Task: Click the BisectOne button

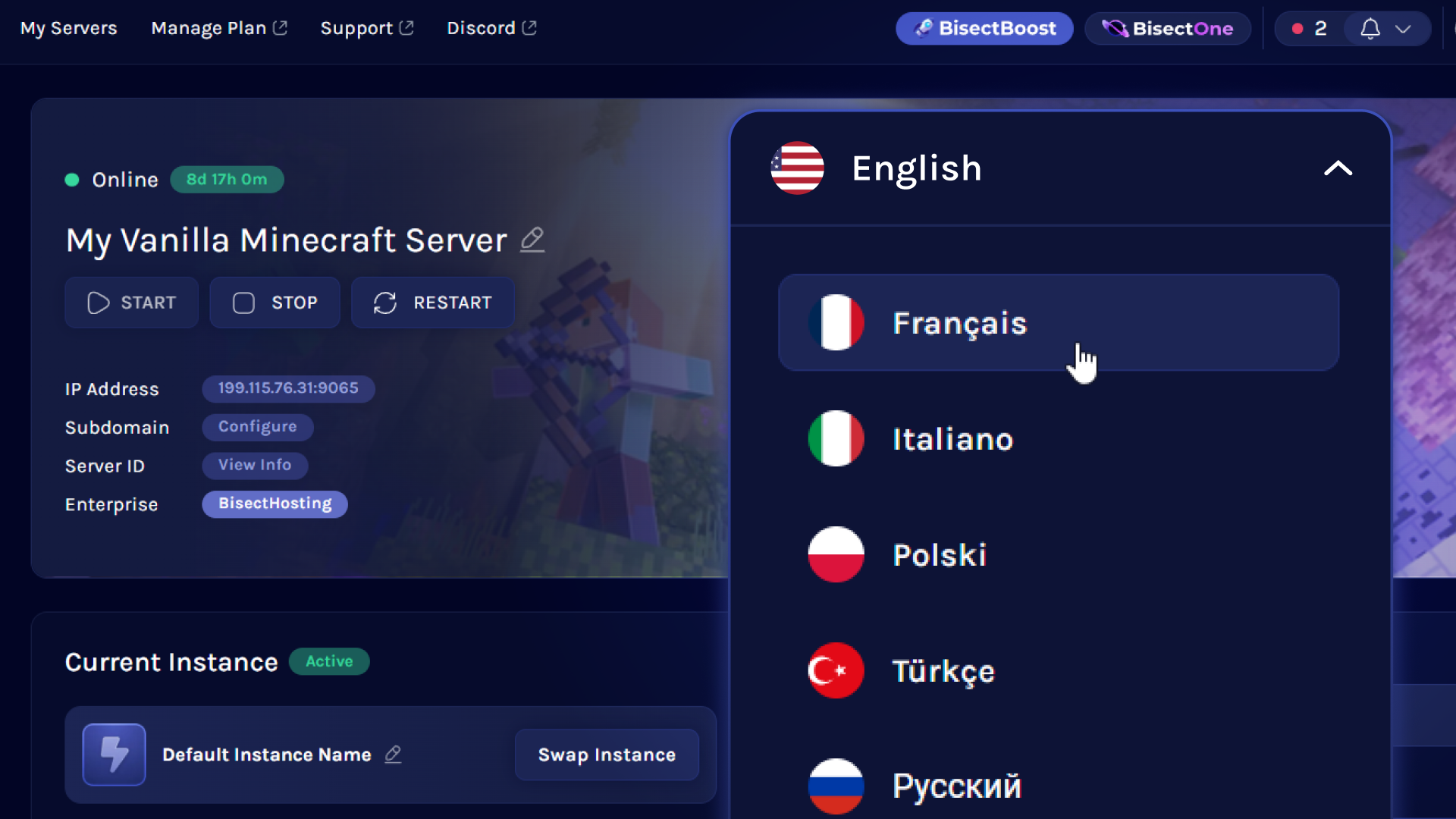Action: (1168, 29)
